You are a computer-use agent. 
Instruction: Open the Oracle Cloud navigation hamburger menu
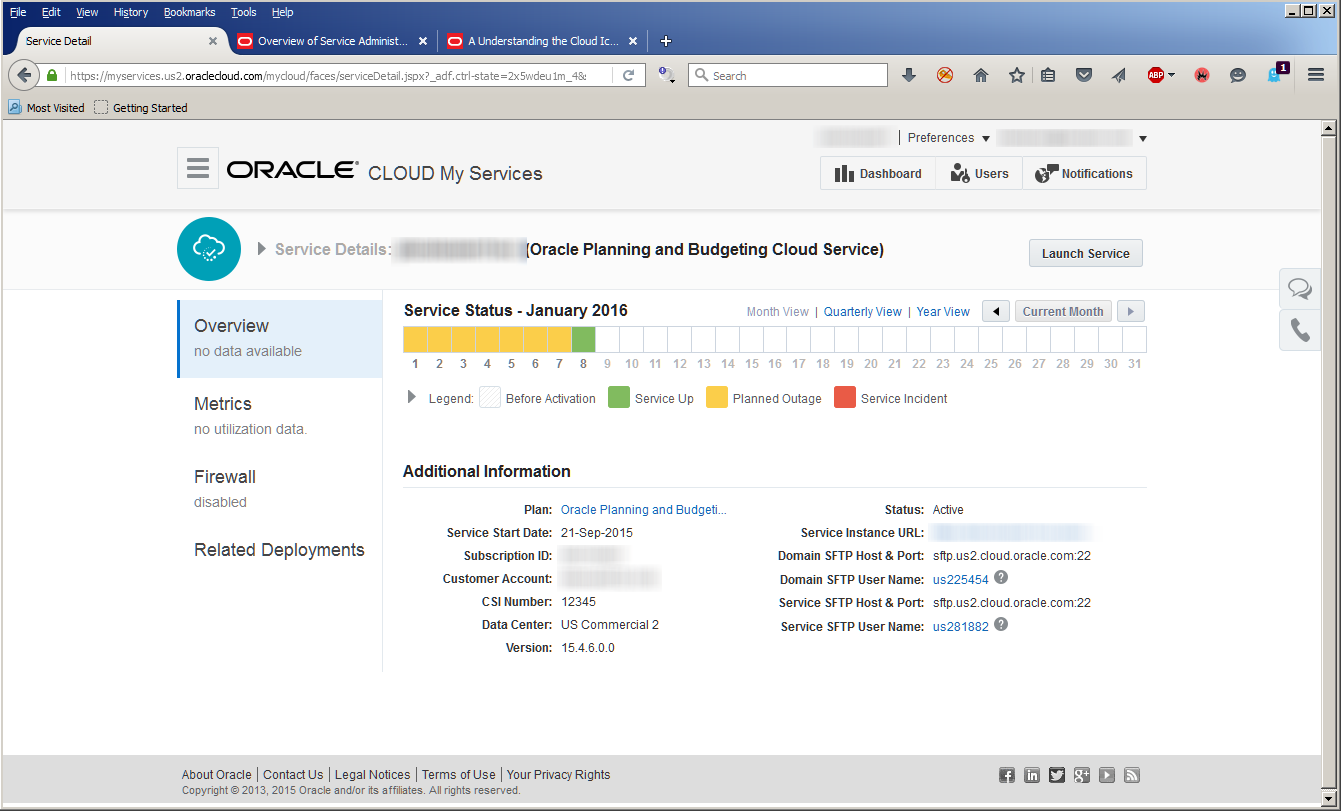[198, 168]
